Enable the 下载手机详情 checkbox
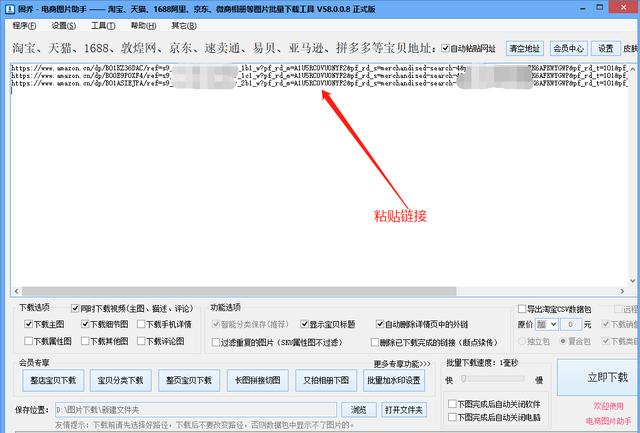 (141, 324)
